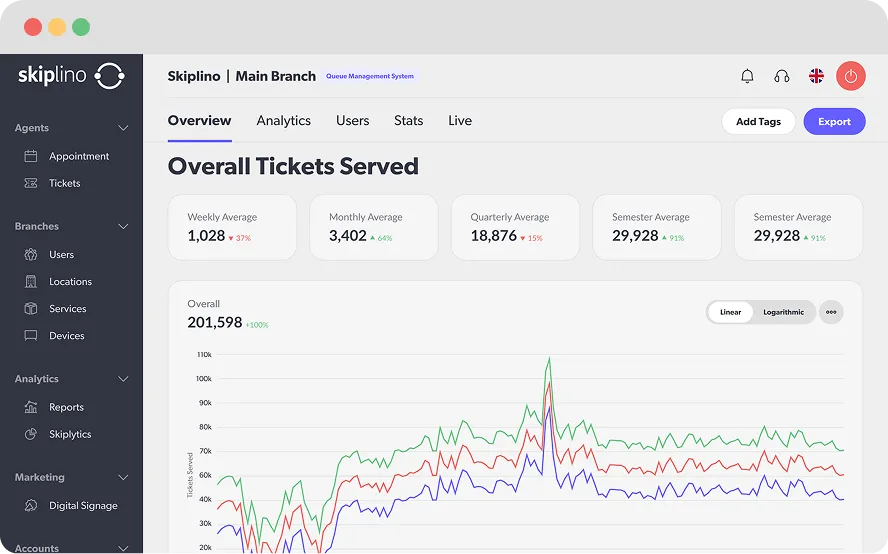Collapse the Branches section chevron
The width and height of the screenshot is (888, 554).
[123, 227]
